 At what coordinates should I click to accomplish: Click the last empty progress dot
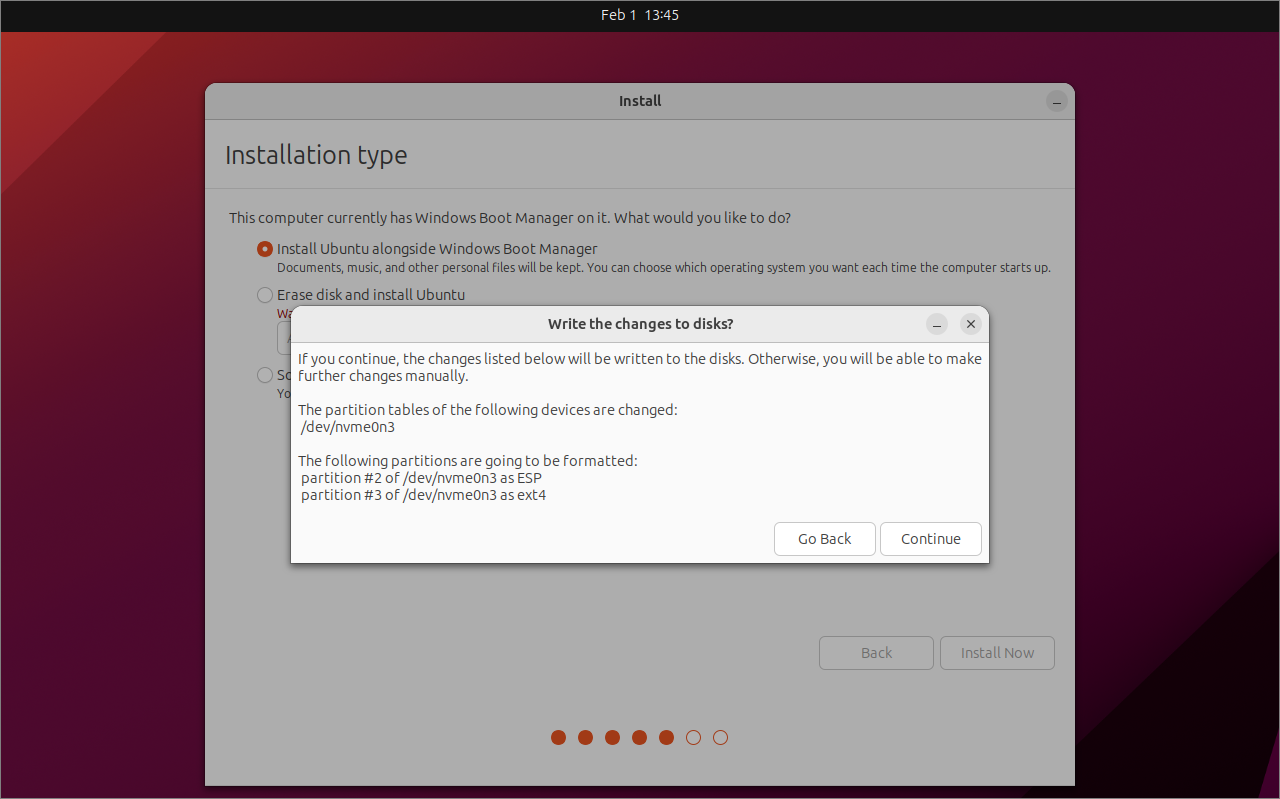click(x=720, y=738)
